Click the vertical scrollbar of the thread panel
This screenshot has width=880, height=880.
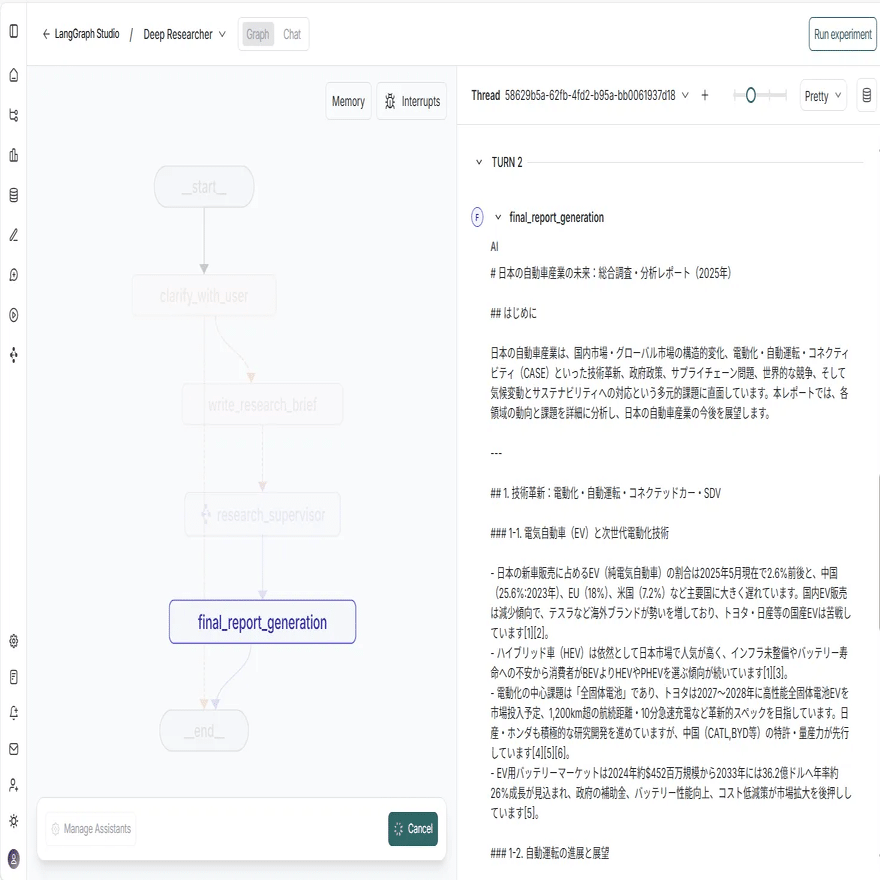point(877,550)
